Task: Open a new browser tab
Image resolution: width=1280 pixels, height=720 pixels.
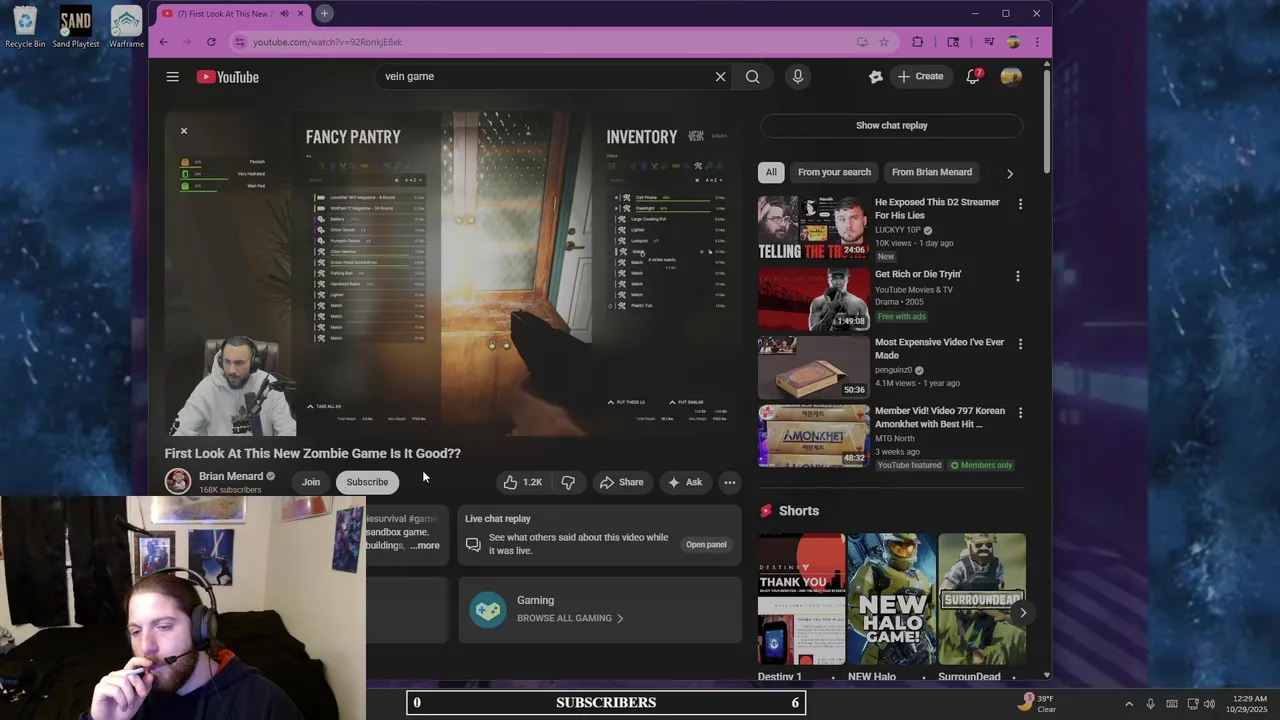Action: [324, 13]
